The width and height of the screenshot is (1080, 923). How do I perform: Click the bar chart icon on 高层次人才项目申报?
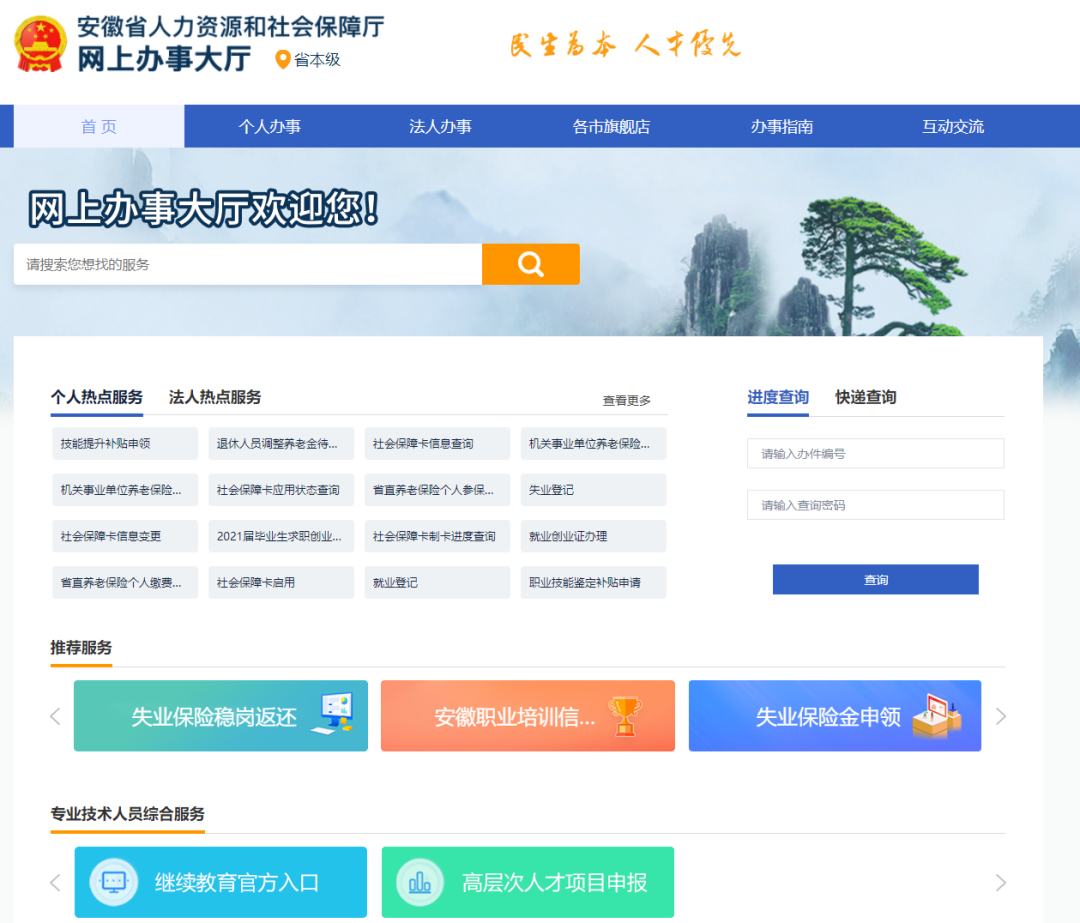[419, 882]
